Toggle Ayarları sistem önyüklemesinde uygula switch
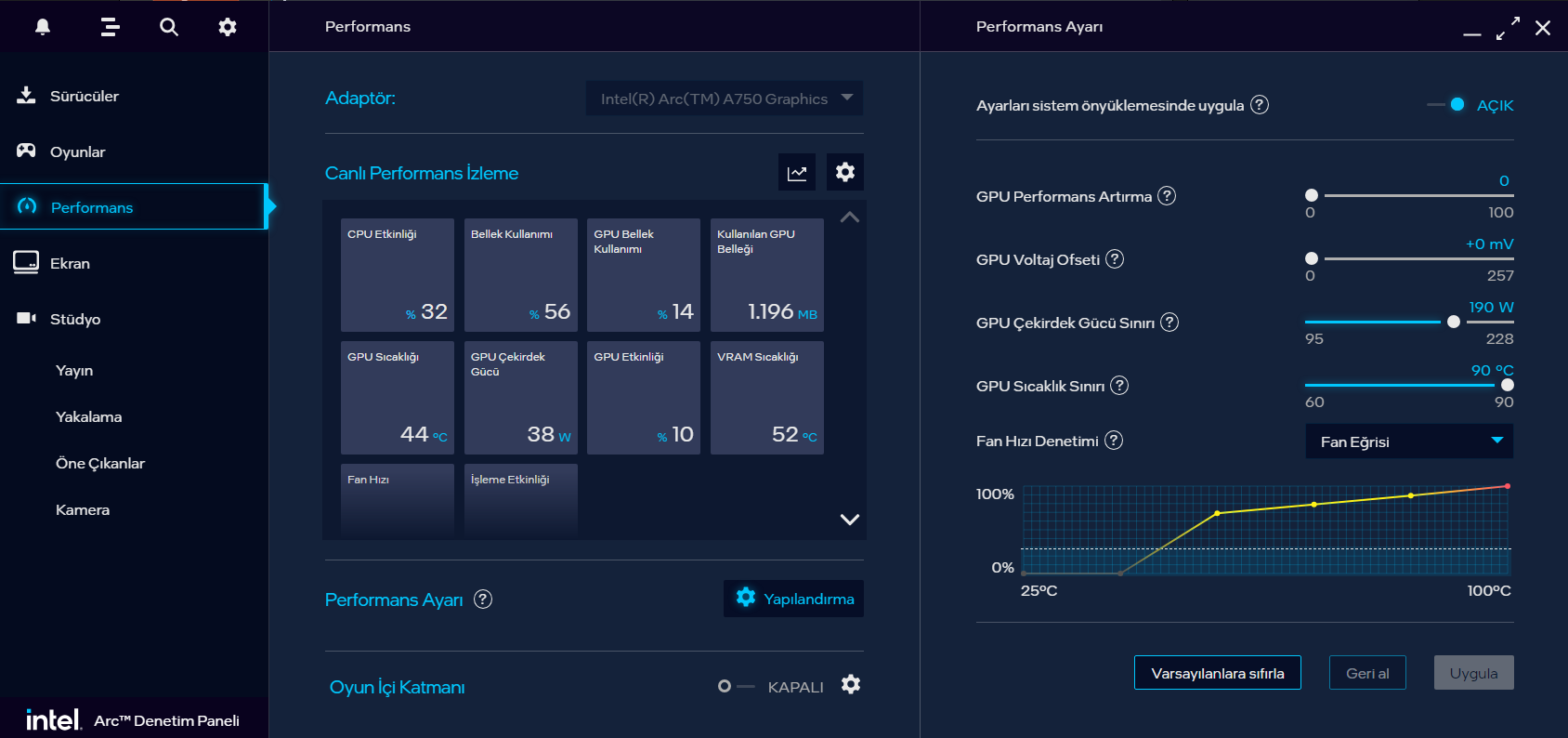 point(1446,105)
